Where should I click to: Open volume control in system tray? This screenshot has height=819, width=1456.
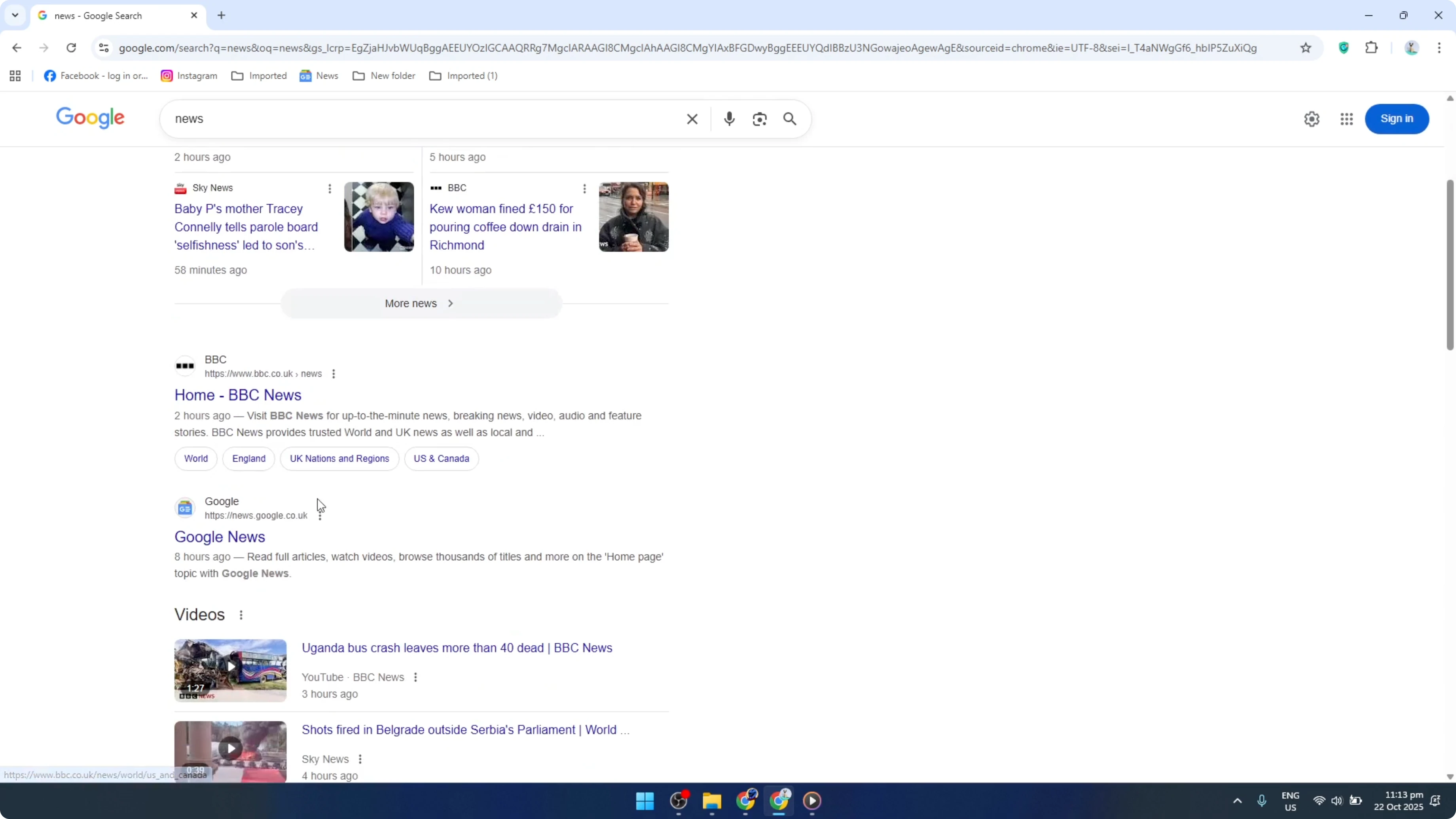coord(1337,801)
